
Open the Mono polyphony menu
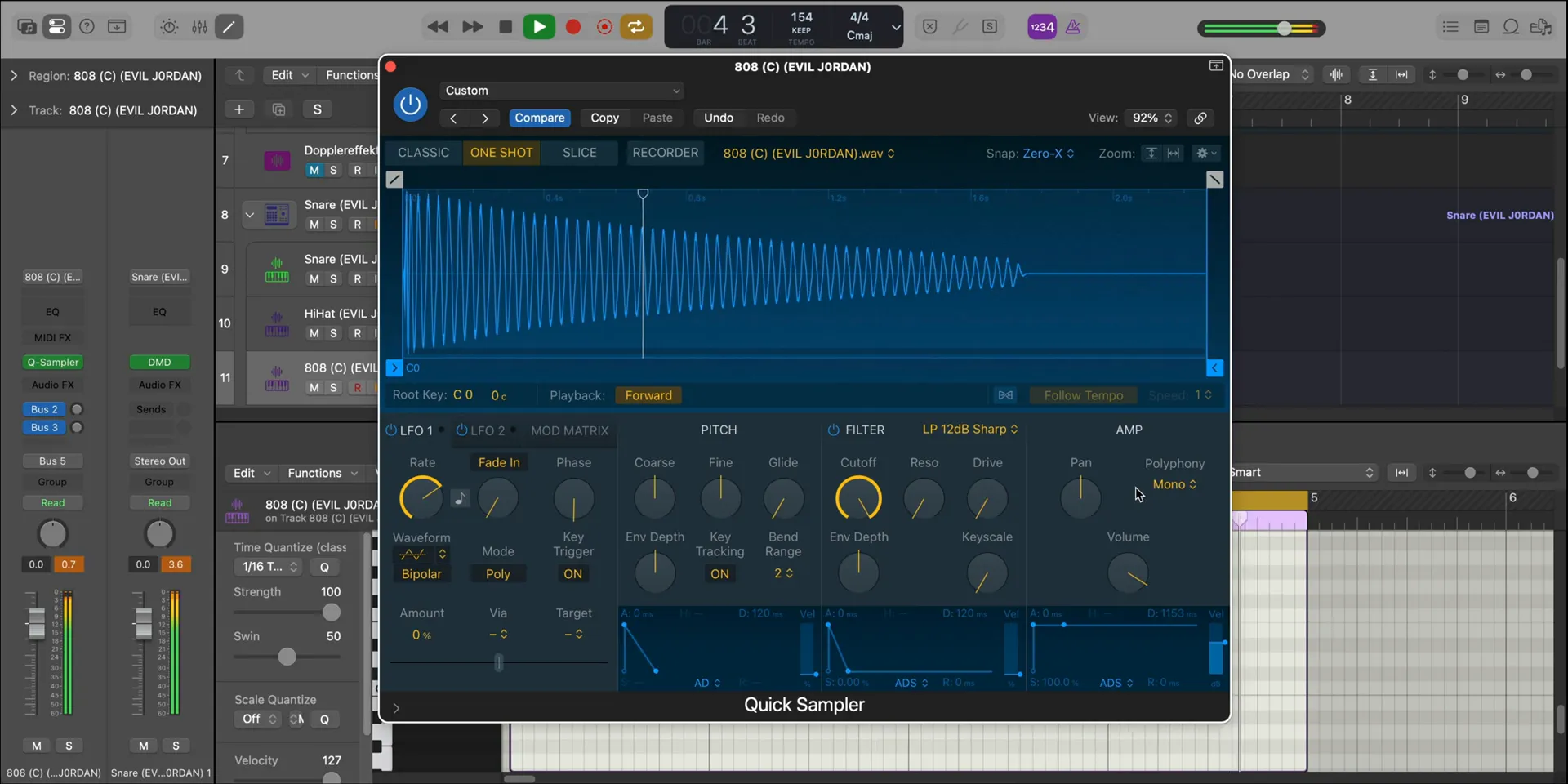tap(1174, 484)
